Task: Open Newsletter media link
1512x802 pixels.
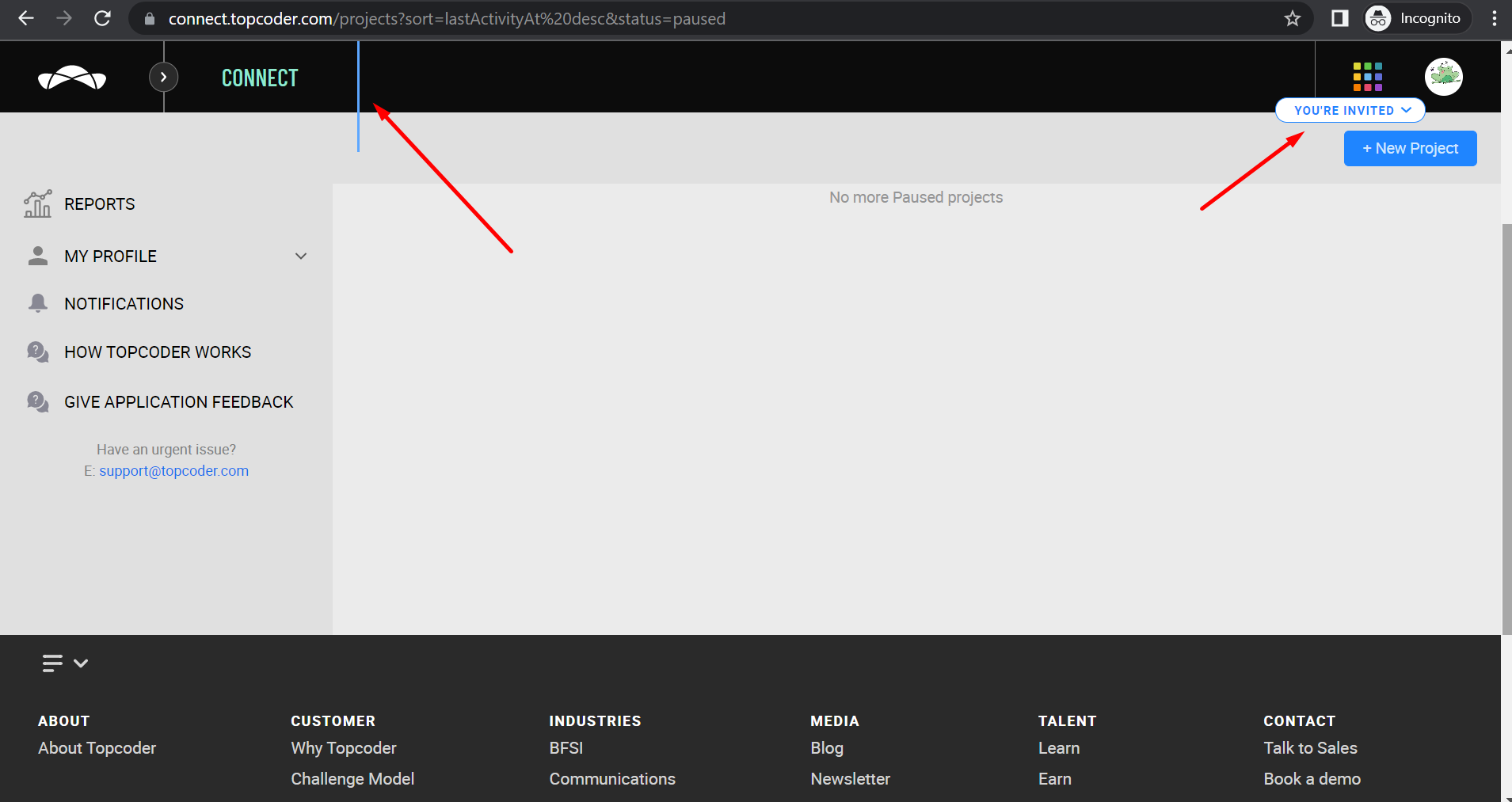Action: (851, 779)
